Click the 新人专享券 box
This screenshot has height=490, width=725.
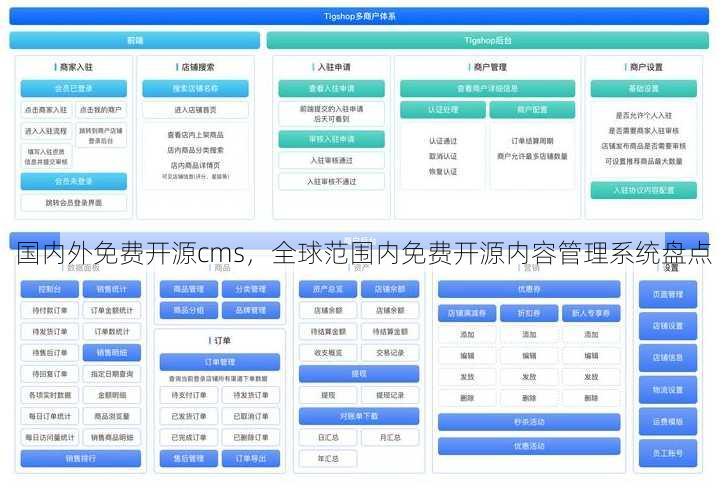(591, 313)
